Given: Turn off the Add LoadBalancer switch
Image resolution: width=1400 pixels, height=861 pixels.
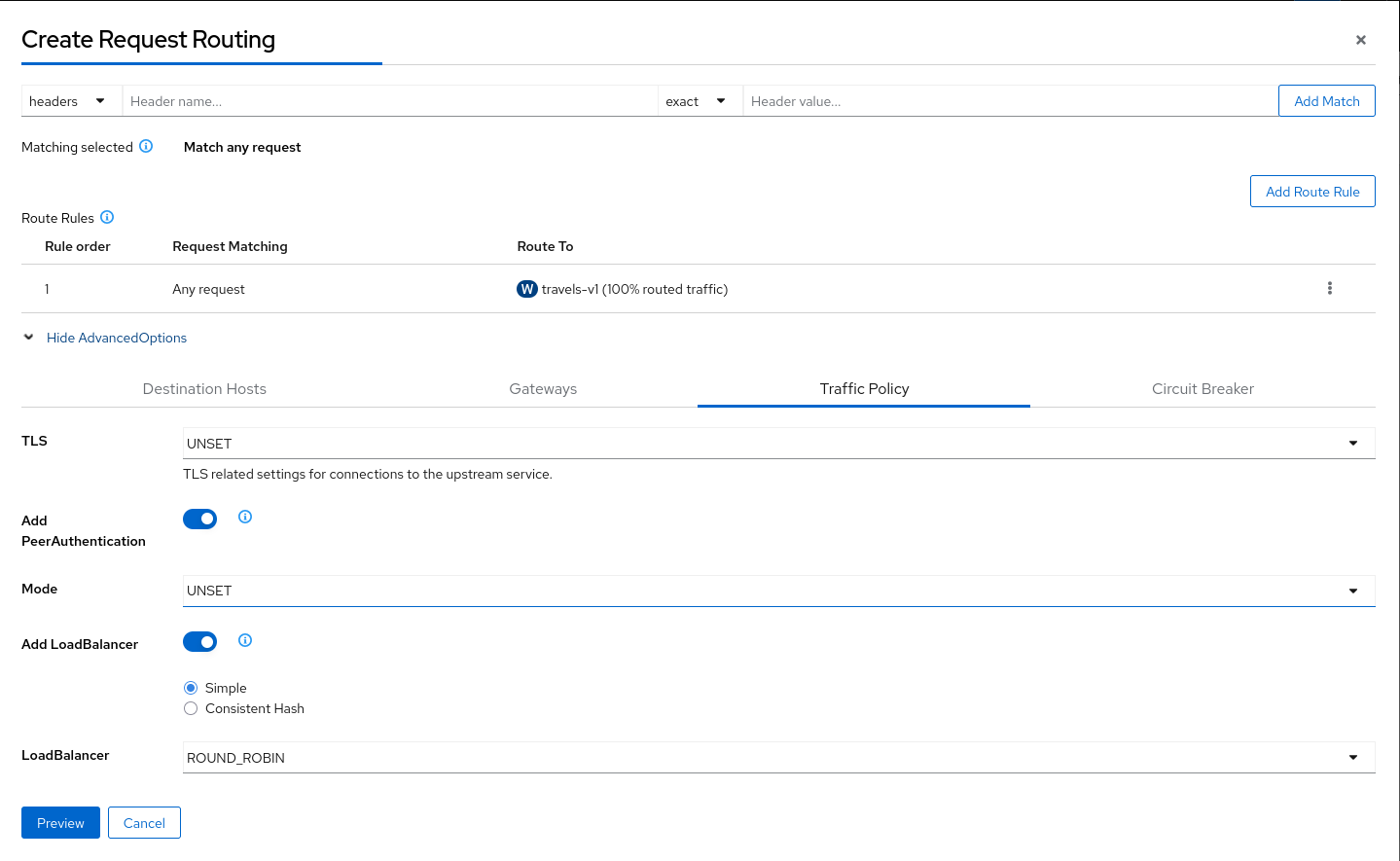Looking at the screenshot, I should coord(200,642).
